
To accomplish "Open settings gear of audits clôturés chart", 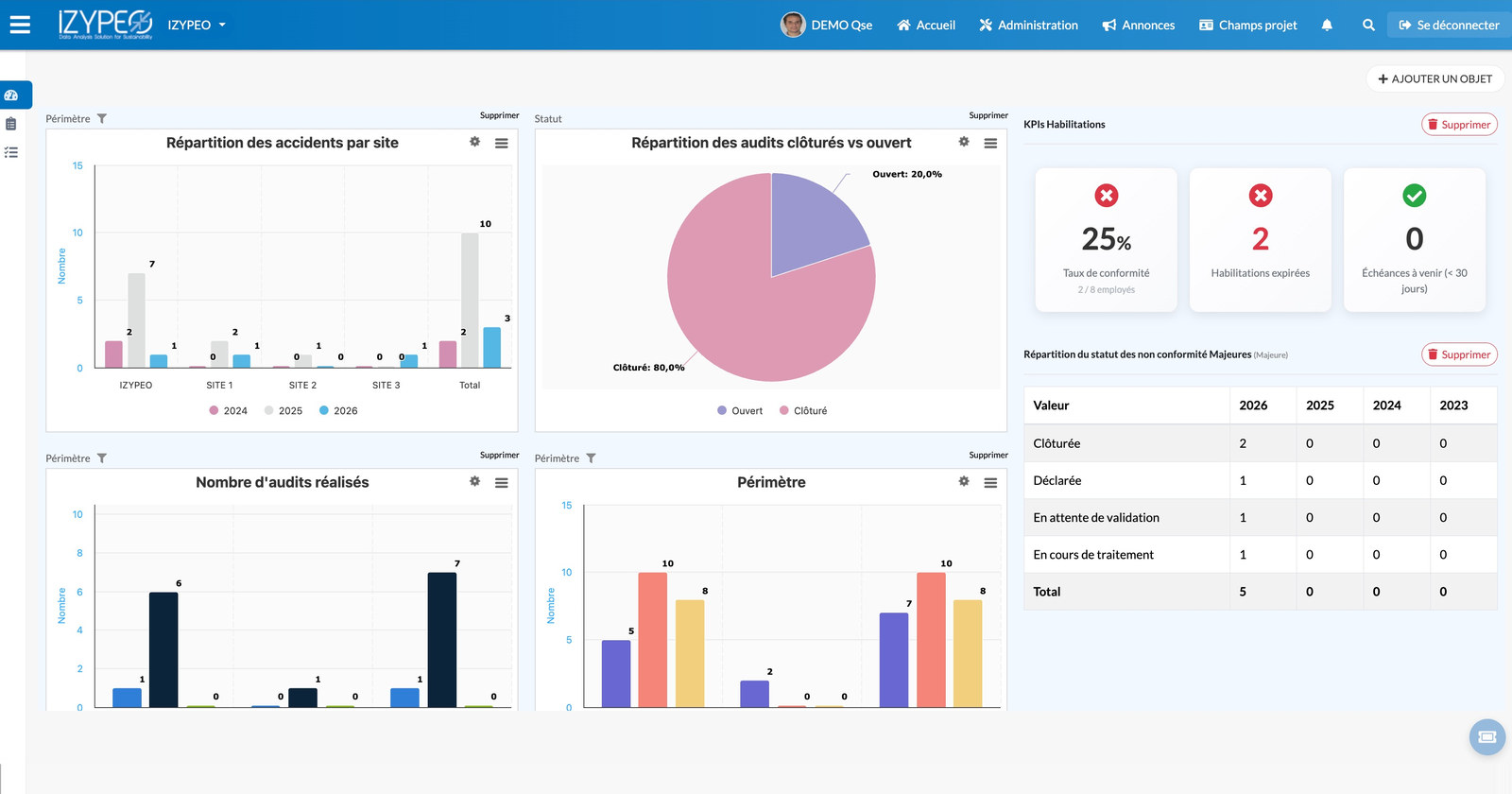I will [964, 142].
